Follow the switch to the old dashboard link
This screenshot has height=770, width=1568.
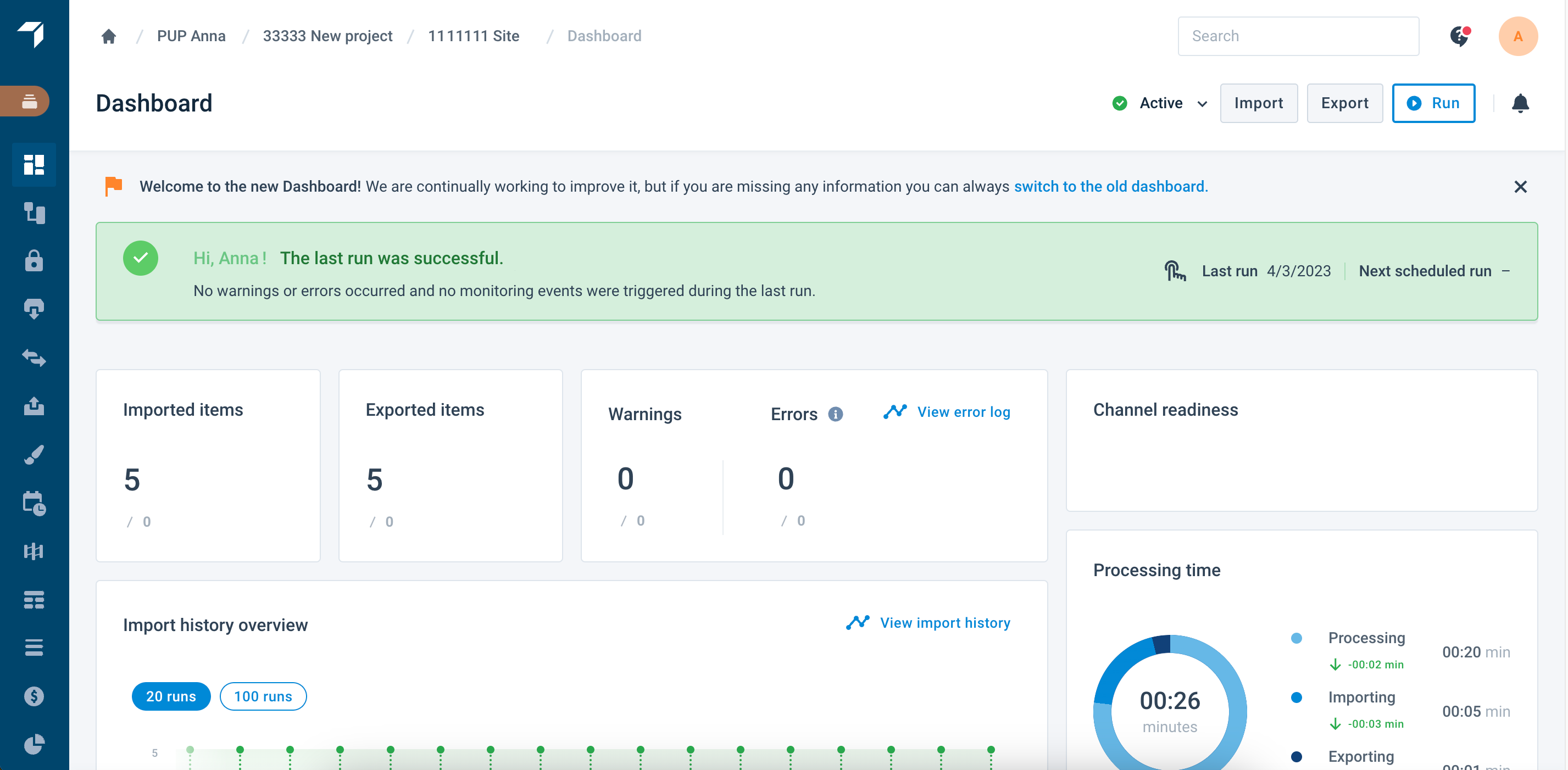[1111, 186]
